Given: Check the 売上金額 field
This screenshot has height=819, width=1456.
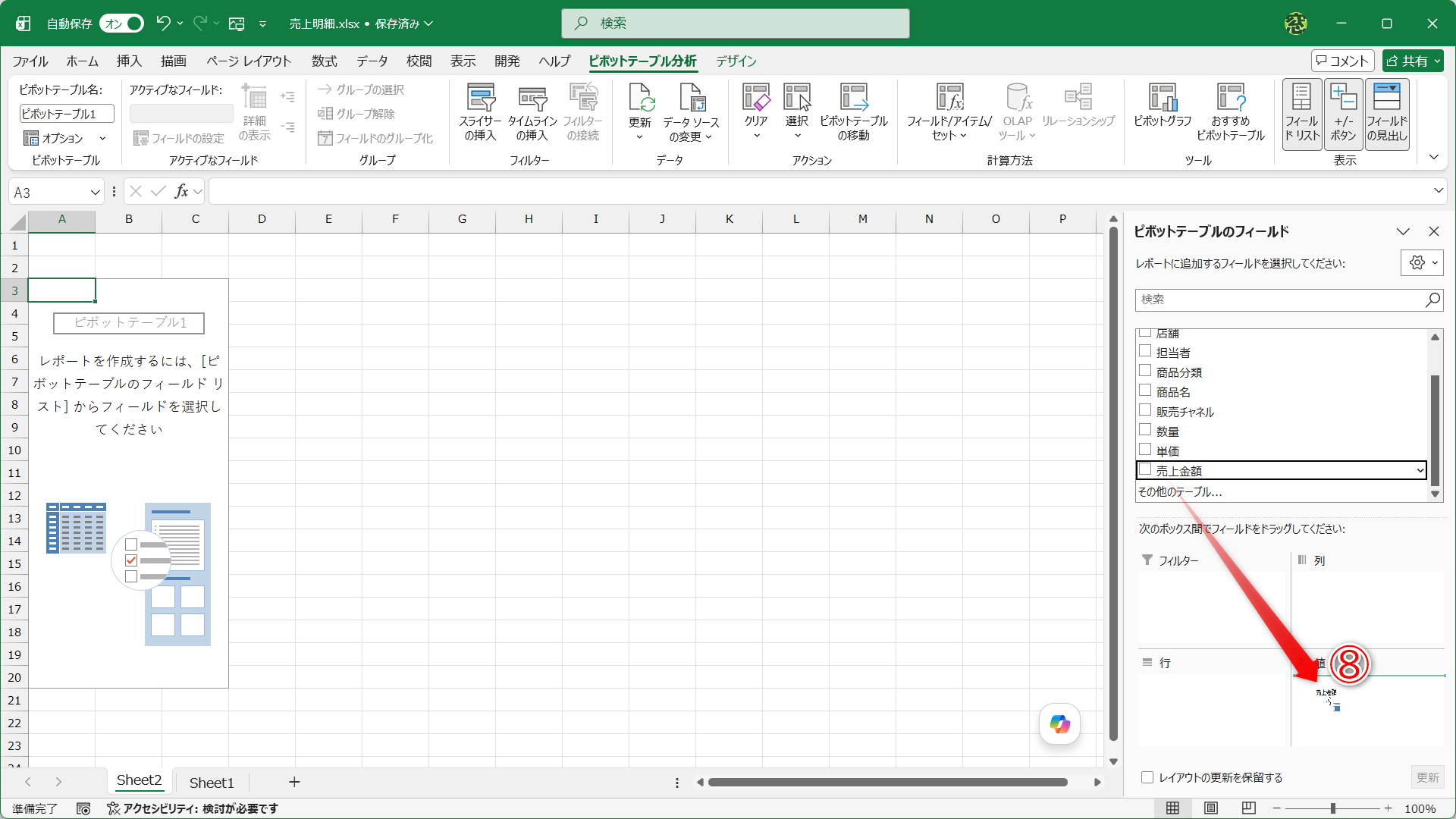Looking at the screenshot, I should [1145, 469].
